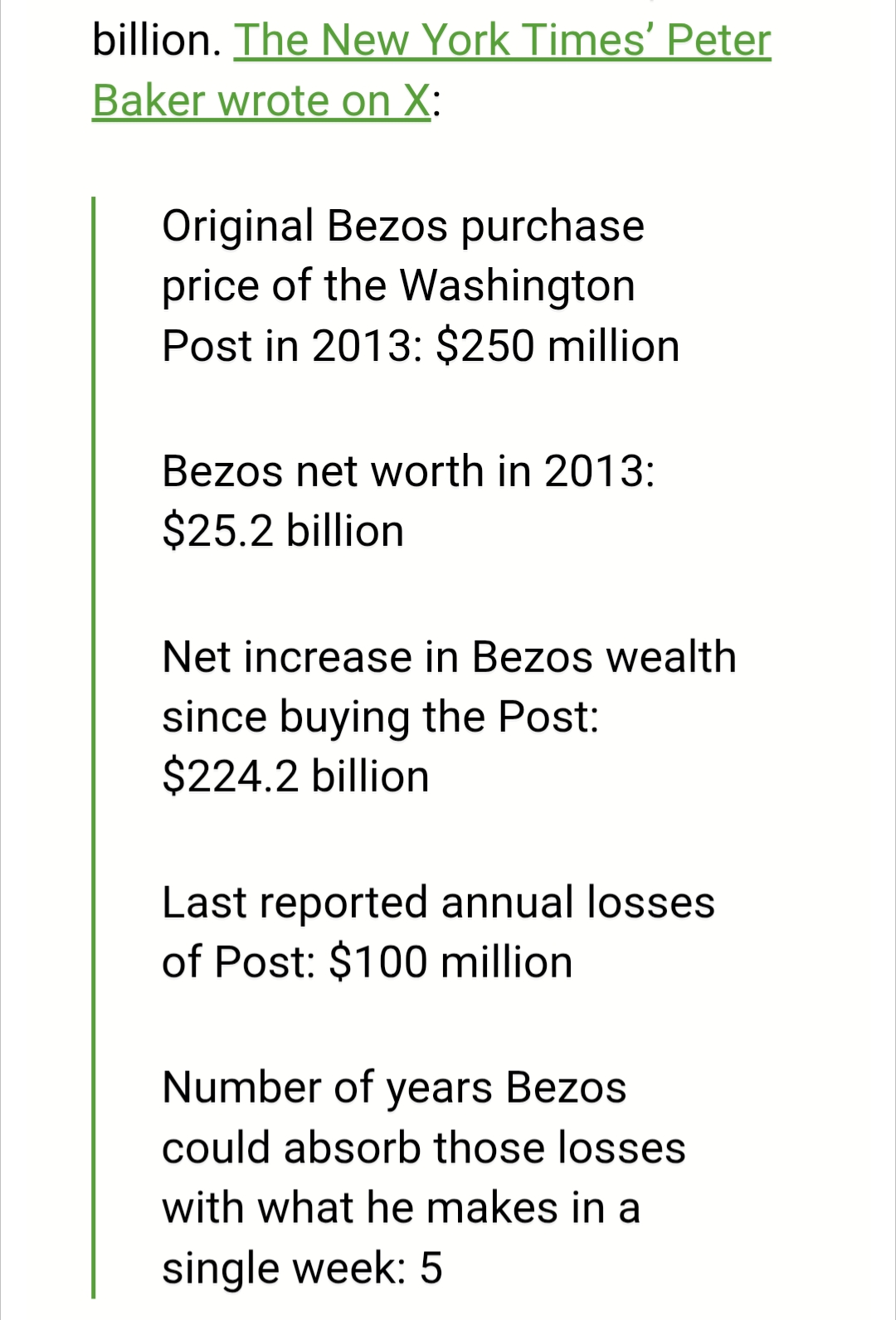Click 'price of the Washington' text line

pos(398,285)
